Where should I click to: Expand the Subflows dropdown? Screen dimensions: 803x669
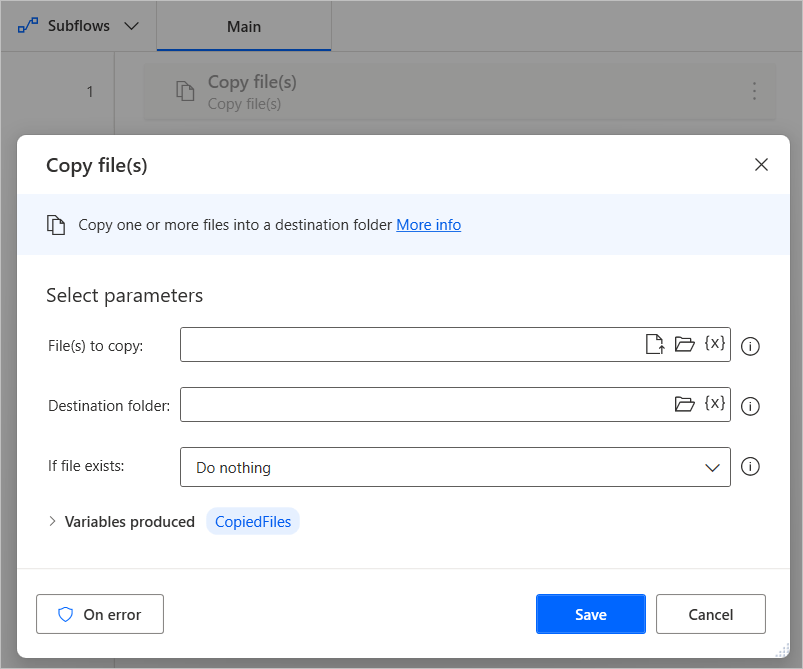(x=132, y=26)
